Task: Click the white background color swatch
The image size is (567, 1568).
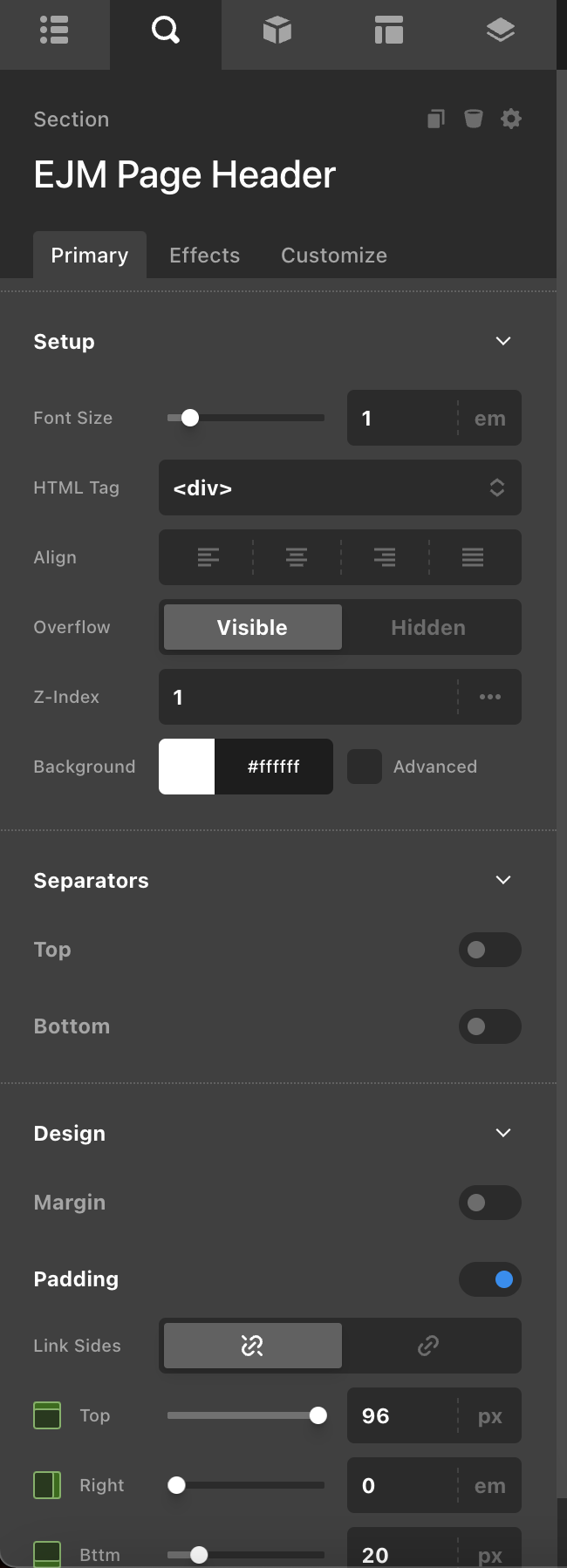Action: (x=187, y=767)
